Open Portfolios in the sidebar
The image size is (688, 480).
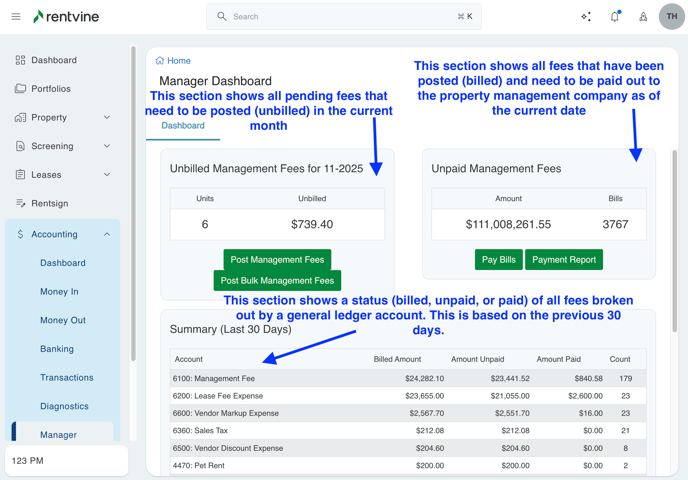click(x=50, y=89)
